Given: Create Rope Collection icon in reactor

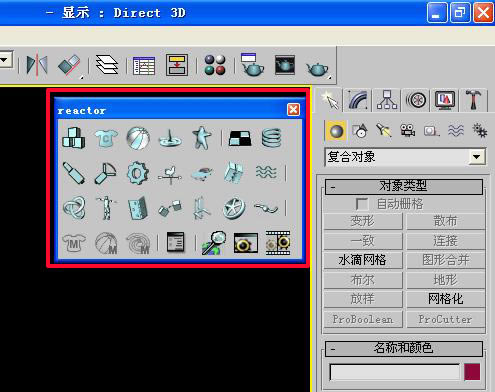Looking at the screenshot, I should click(170, 139).
